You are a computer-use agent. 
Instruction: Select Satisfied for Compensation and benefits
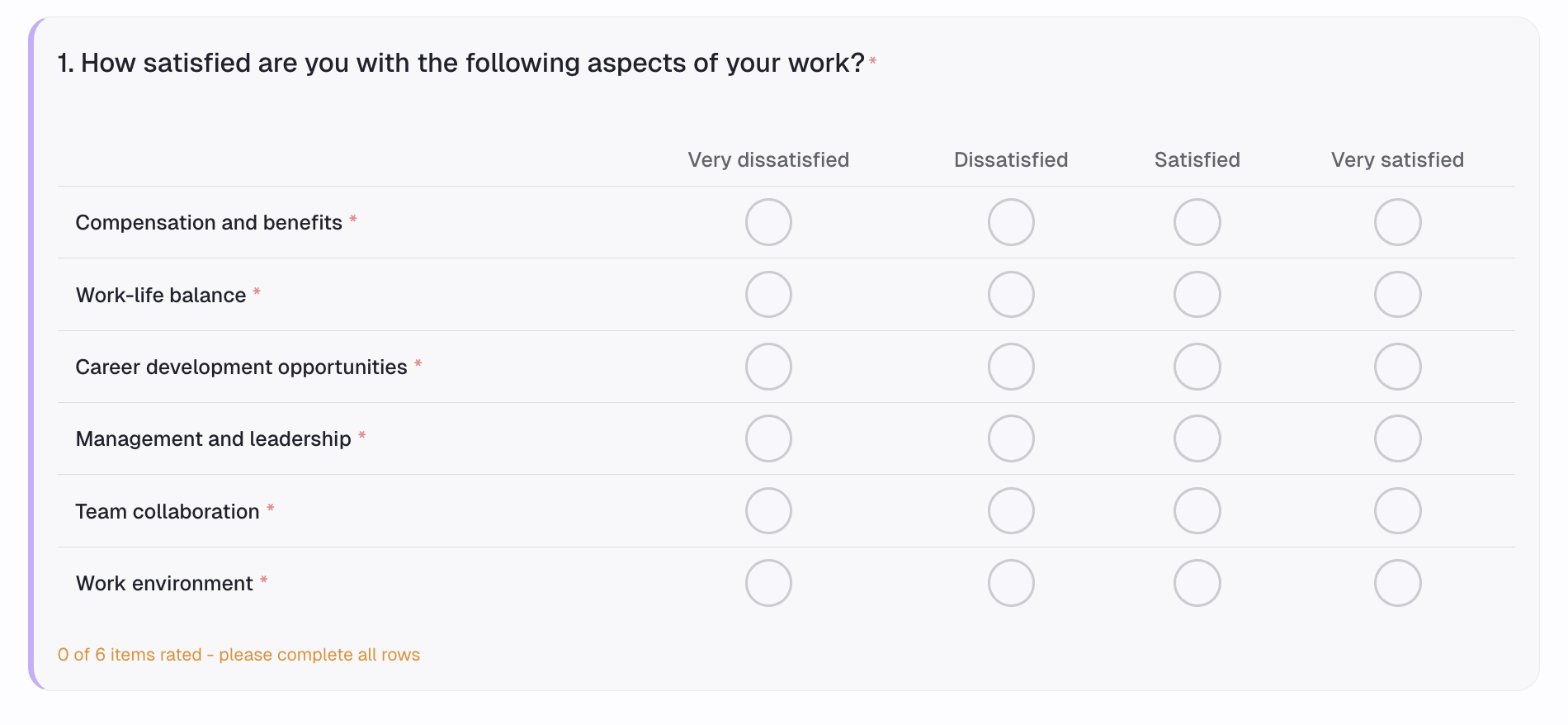(x=1197, y=221)
